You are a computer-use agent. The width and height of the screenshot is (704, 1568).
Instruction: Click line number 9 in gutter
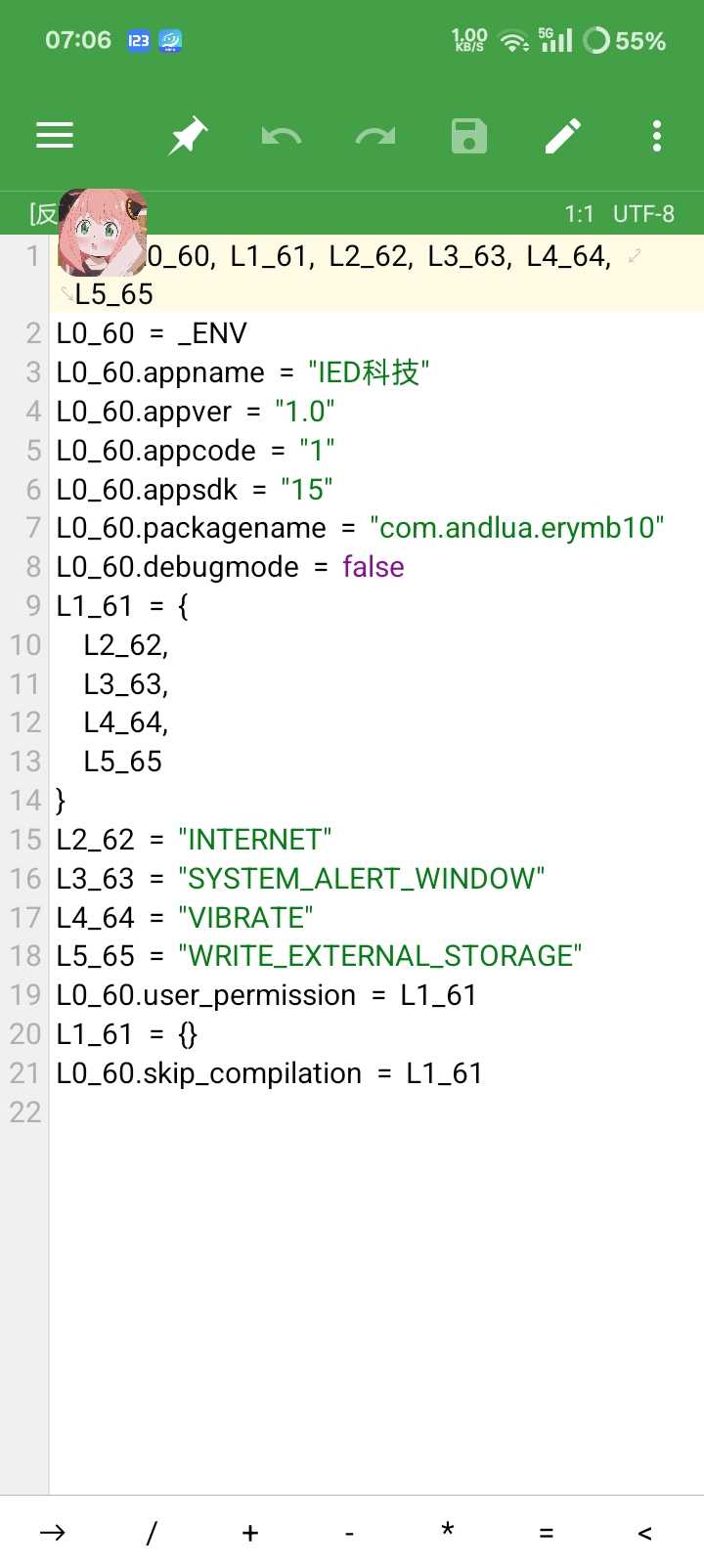tap(32, 606)
